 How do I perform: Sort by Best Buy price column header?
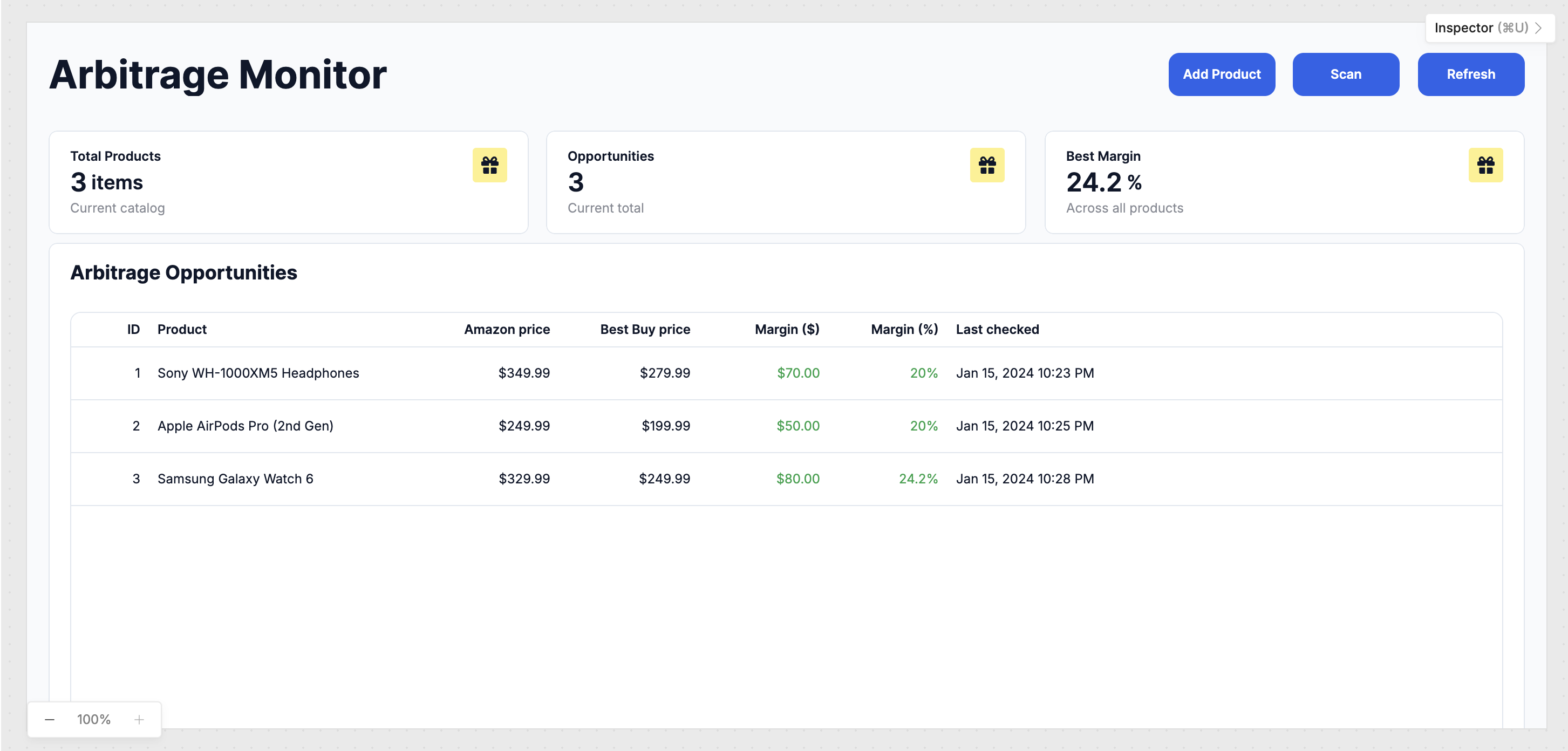(645, 329)
